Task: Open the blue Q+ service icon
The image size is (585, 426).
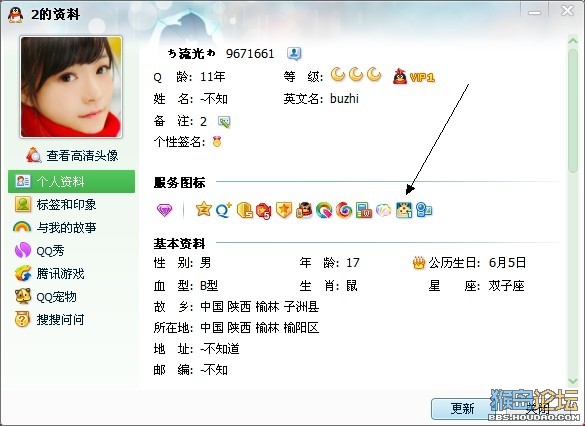Action: point(223,210)
